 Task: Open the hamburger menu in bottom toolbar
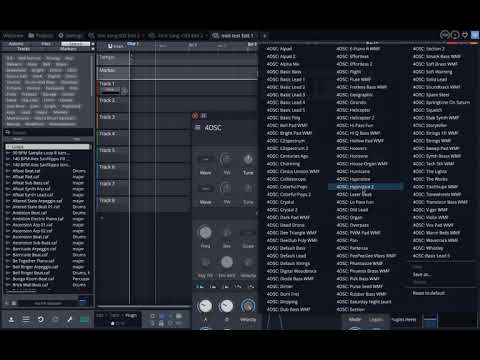26,319
